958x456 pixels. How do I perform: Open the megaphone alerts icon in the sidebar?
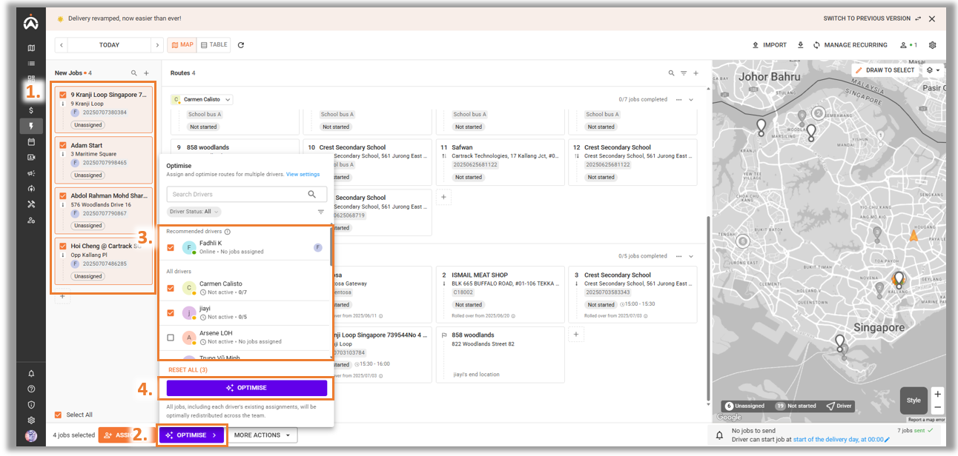pyautogui.click(x=31, y=173)
